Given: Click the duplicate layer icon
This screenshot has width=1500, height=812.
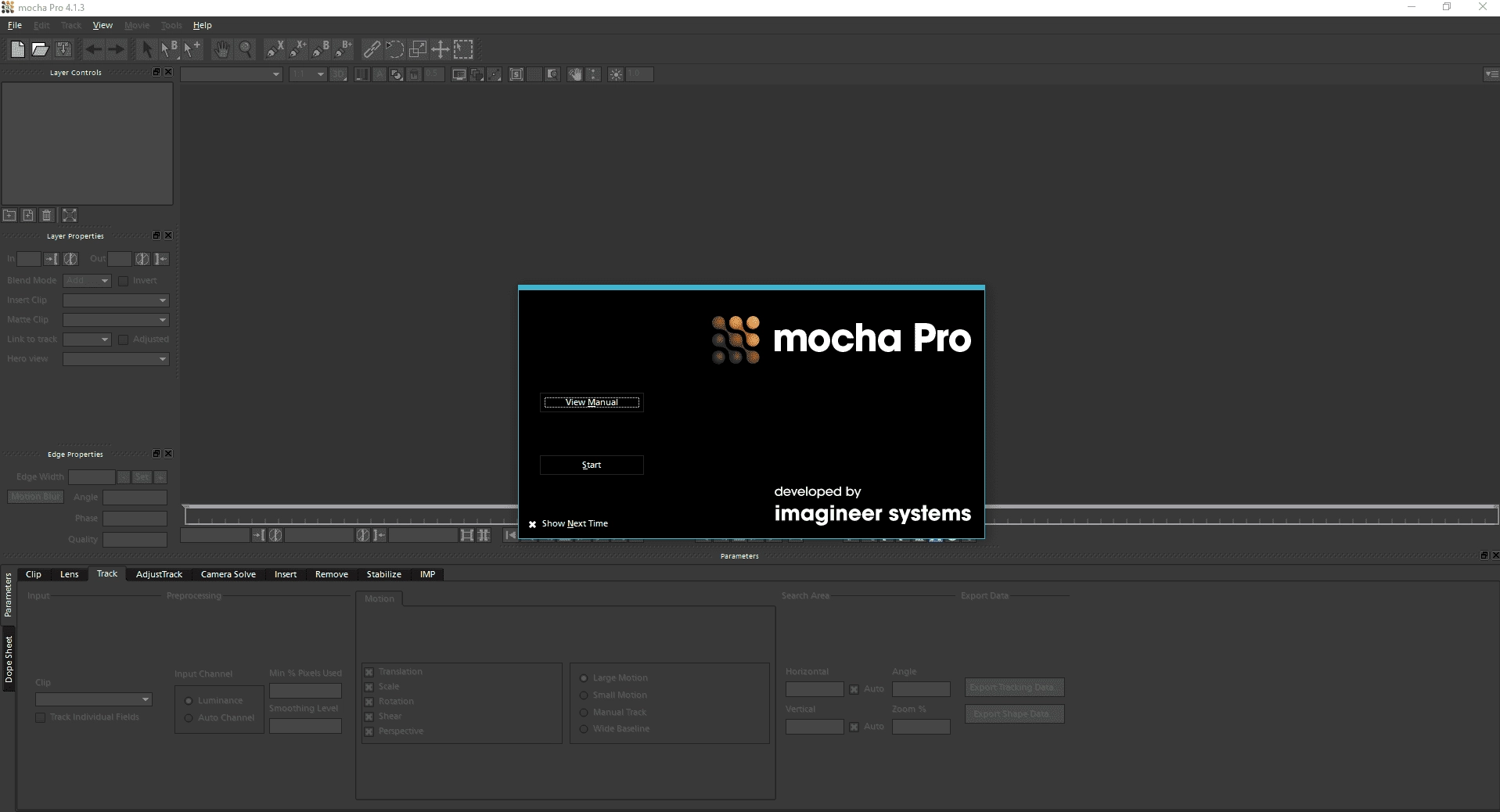Looking at the screenshot, I should pyautogui.click(x=28, y=215).
